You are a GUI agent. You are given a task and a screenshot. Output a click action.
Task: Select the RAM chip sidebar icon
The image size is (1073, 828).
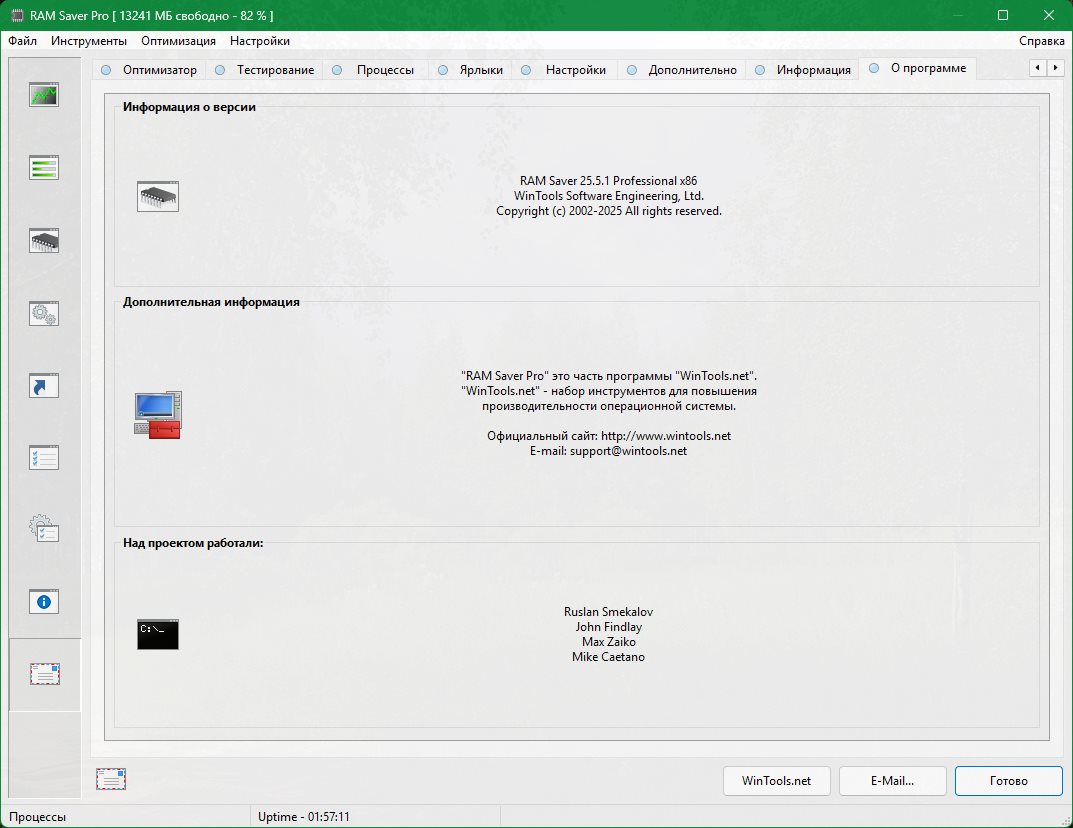pyautogui.click(x=44, y=241)
